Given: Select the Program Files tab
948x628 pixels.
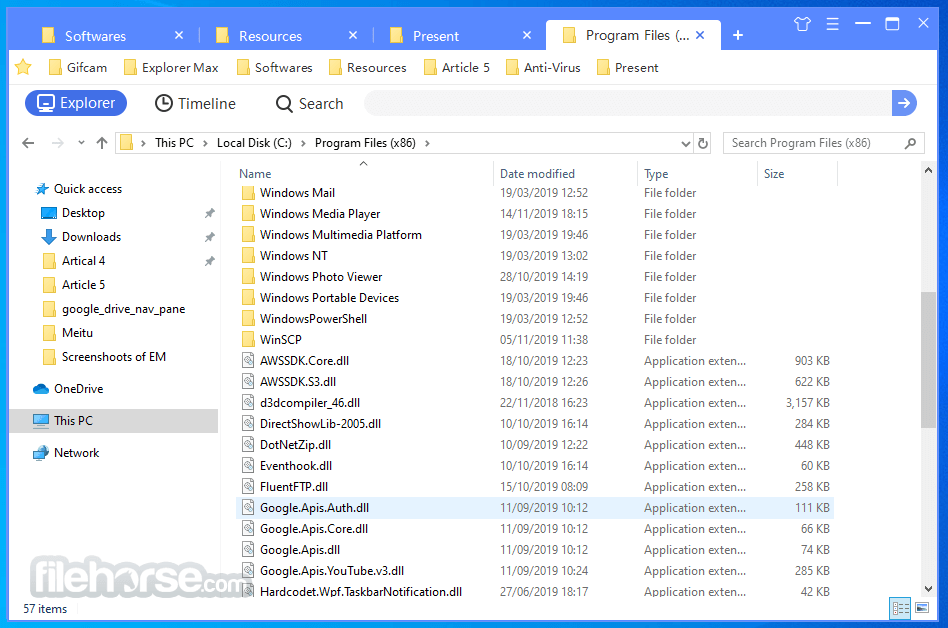Looking at the screenshot, I should [633, 35].
